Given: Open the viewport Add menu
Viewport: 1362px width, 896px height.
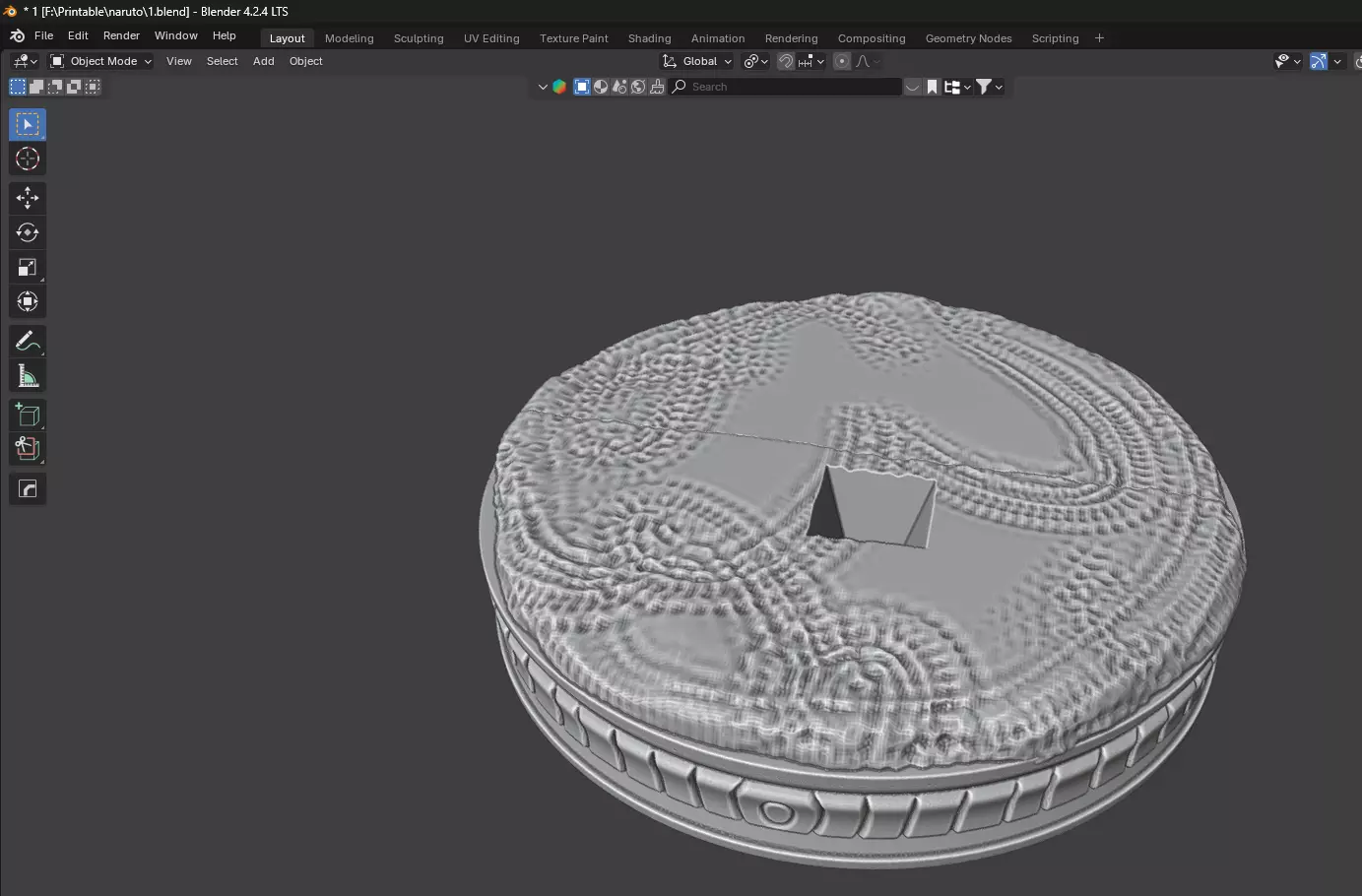Looking at the screenshot, I should pyautogui.click(x=263, y=61).
